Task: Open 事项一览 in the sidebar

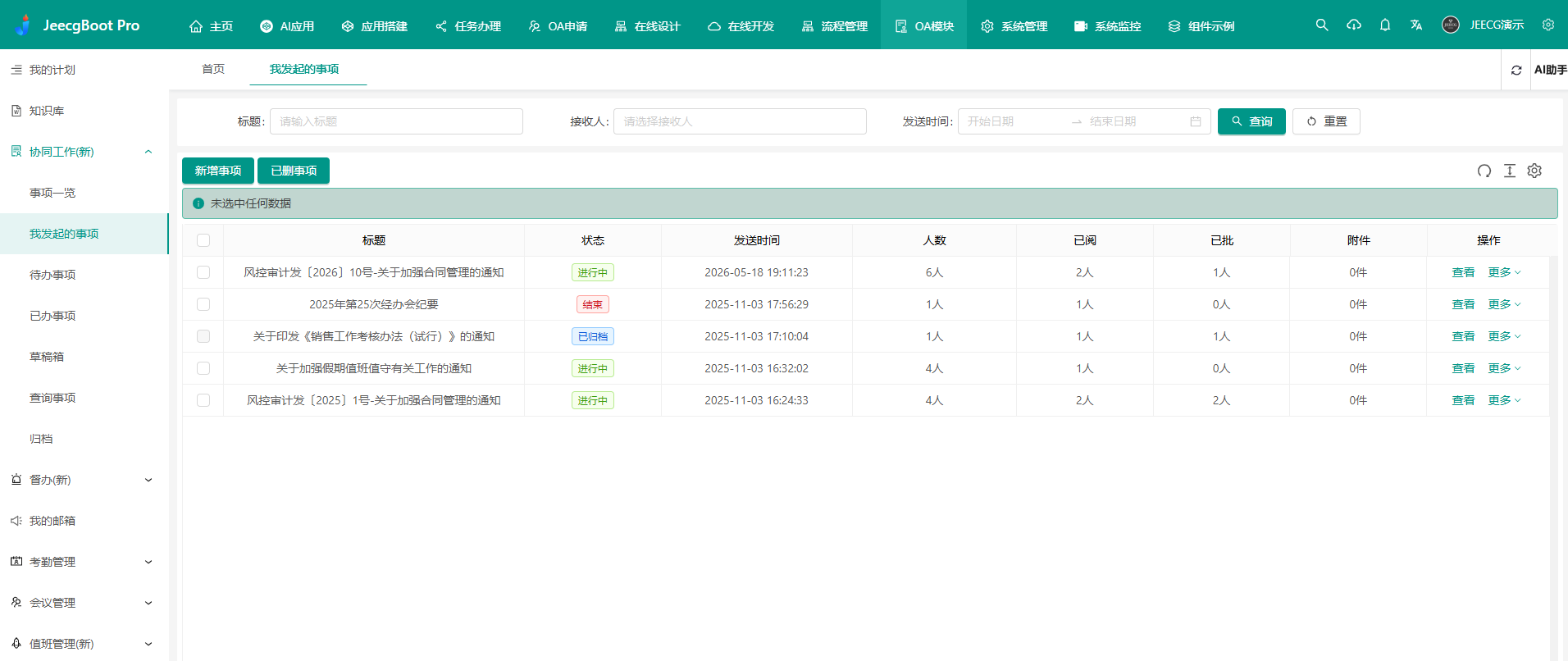Action: coord(84,193)
